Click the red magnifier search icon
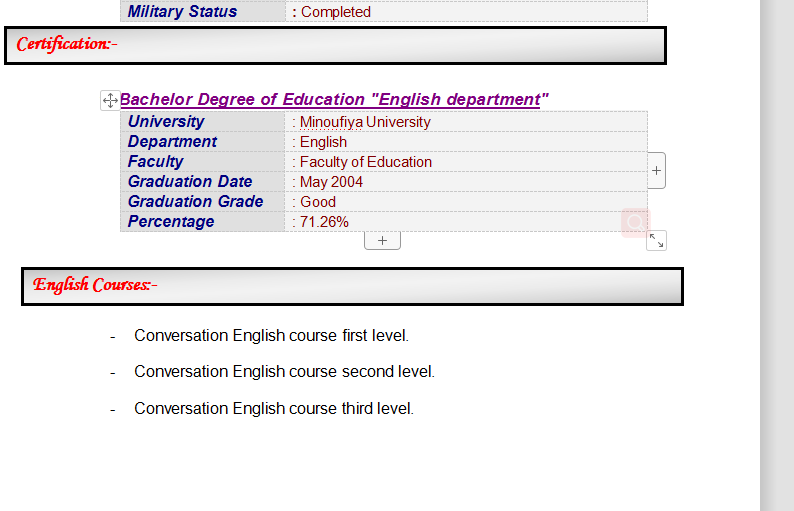The height and width of the screenshot is (511, 794). [635, 222]
